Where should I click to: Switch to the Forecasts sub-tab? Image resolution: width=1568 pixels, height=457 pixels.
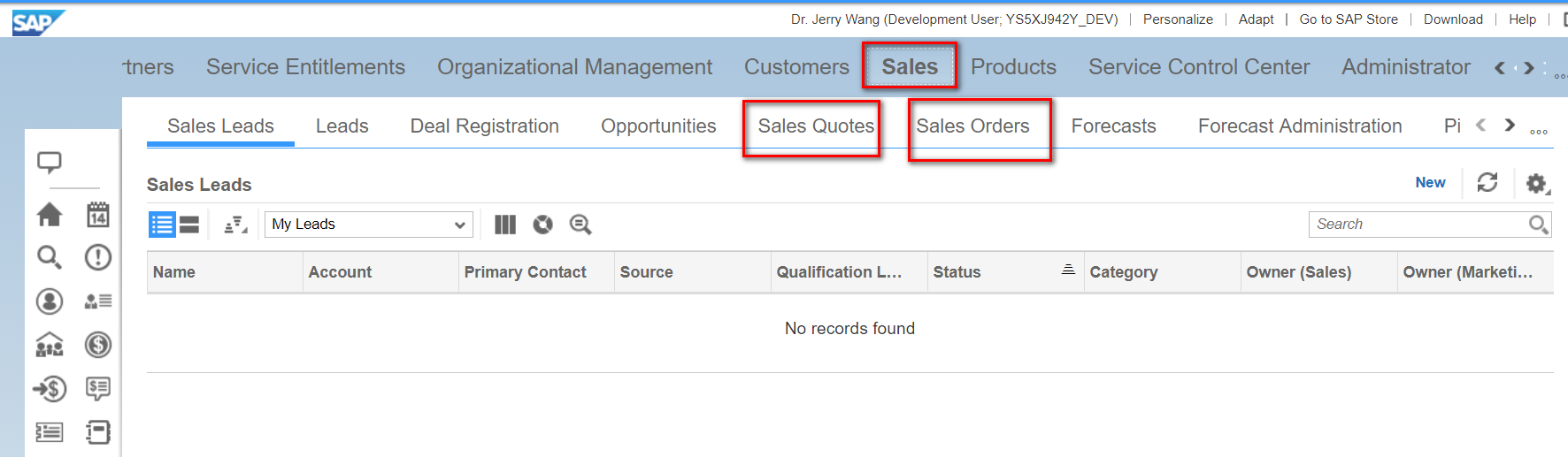pos(1113,126)
